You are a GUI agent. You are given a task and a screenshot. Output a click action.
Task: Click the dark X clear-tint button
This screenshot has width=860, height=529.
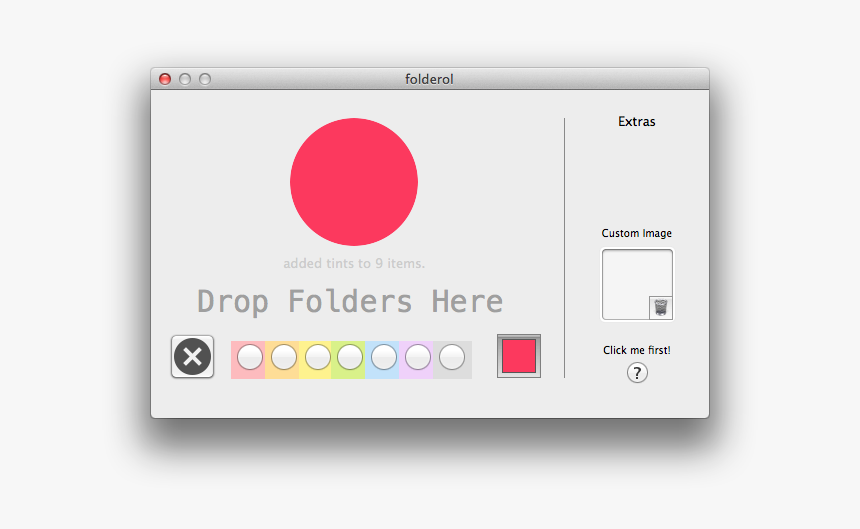pyautogui.click(x=193, y=357)
